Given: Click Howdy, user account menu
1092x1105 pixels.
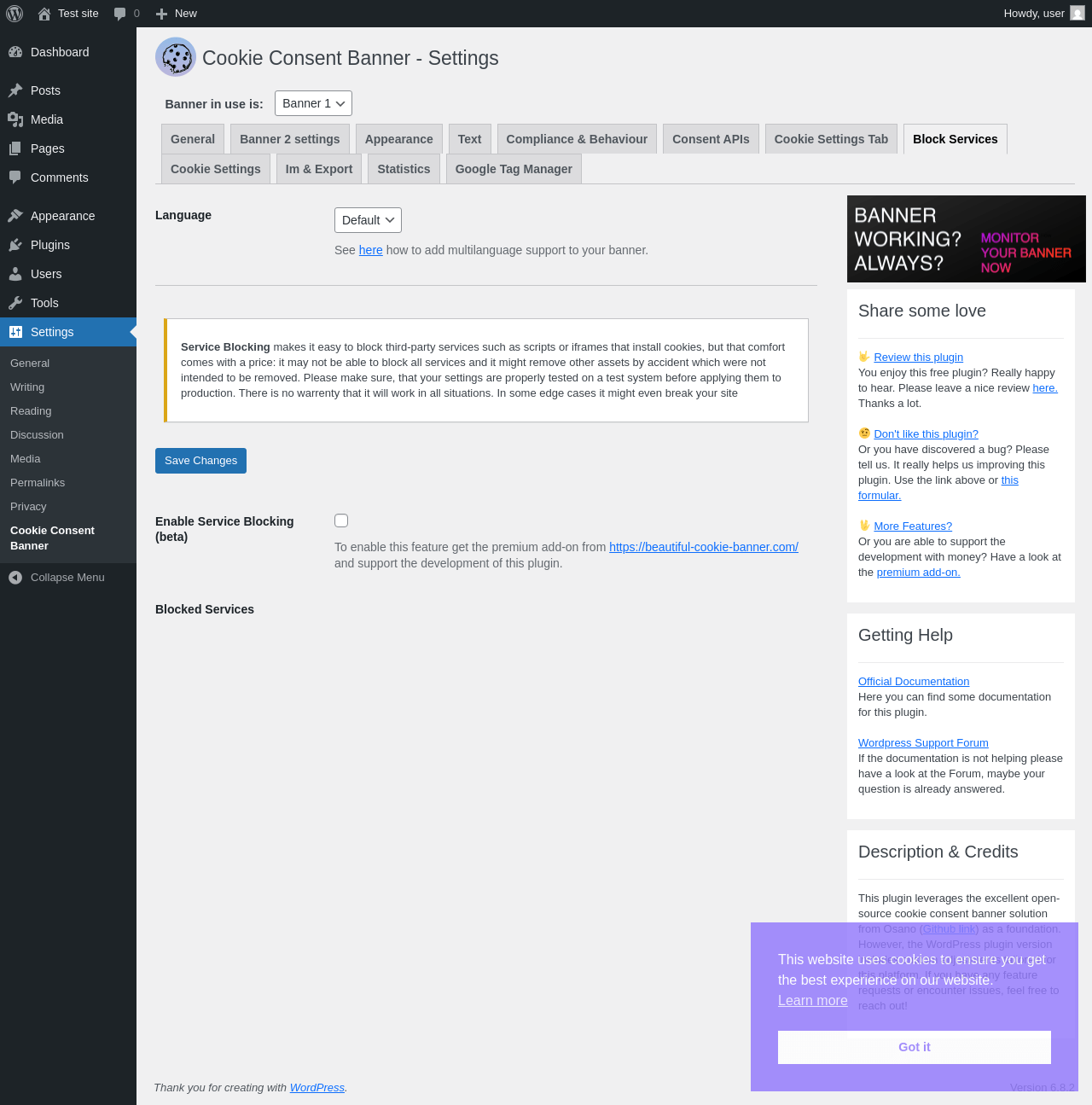Looking at the screenshot, I should click(1044, 14).
